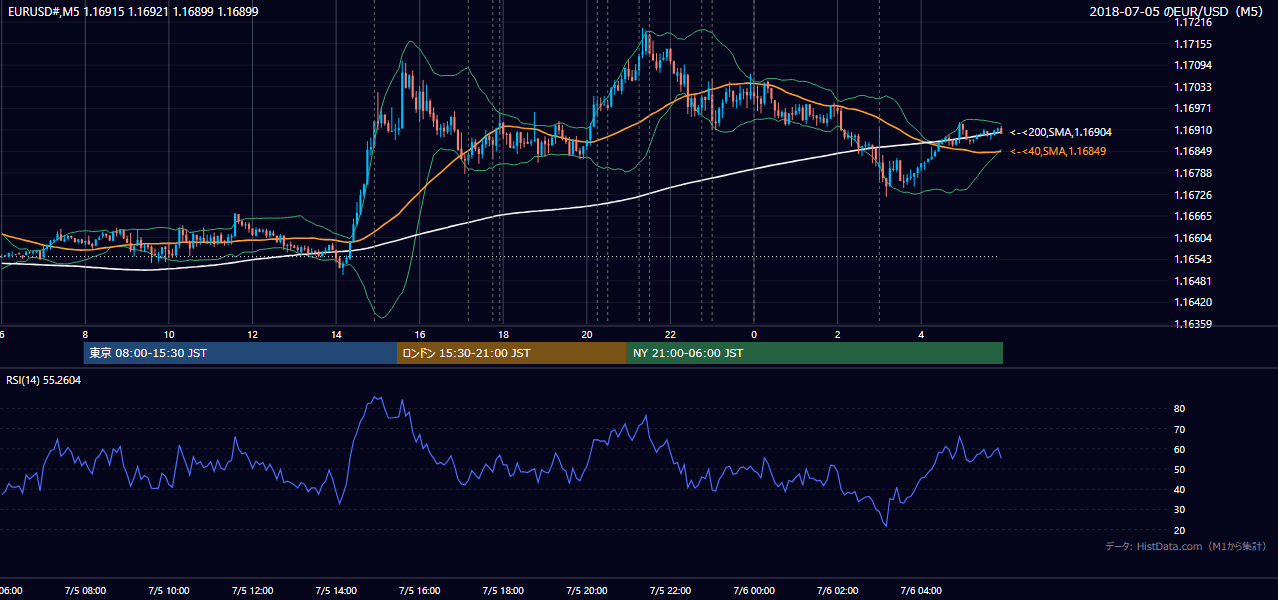Click price axis value 1.16420
1278x600 pixels.
1192,302
